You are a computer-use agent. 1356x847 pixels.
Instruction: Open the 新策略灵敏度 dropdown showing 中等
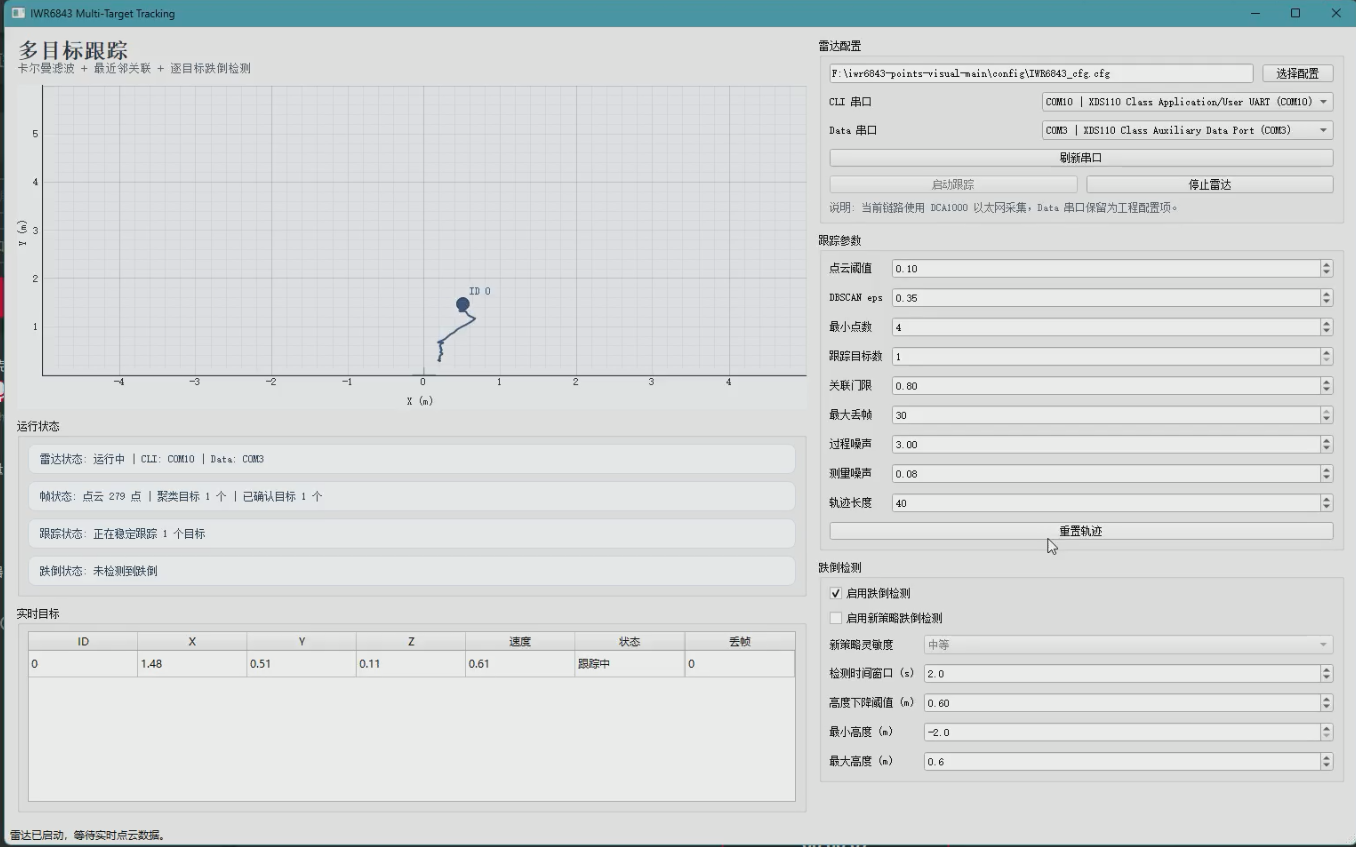point(1128,645)
